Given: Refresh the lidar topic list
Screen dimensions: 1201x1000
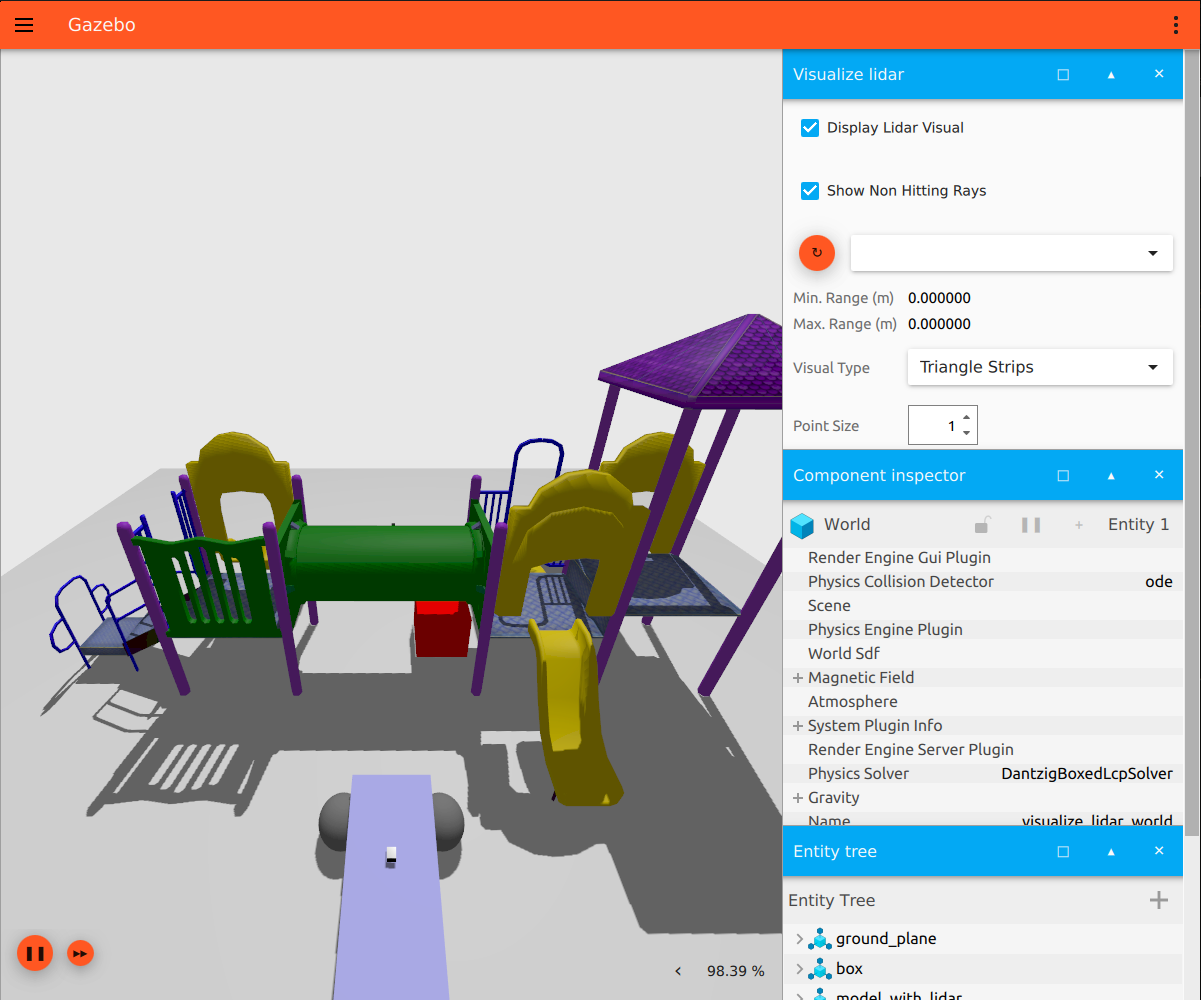Looking at the screenshot, I should (x=817, y=253).
